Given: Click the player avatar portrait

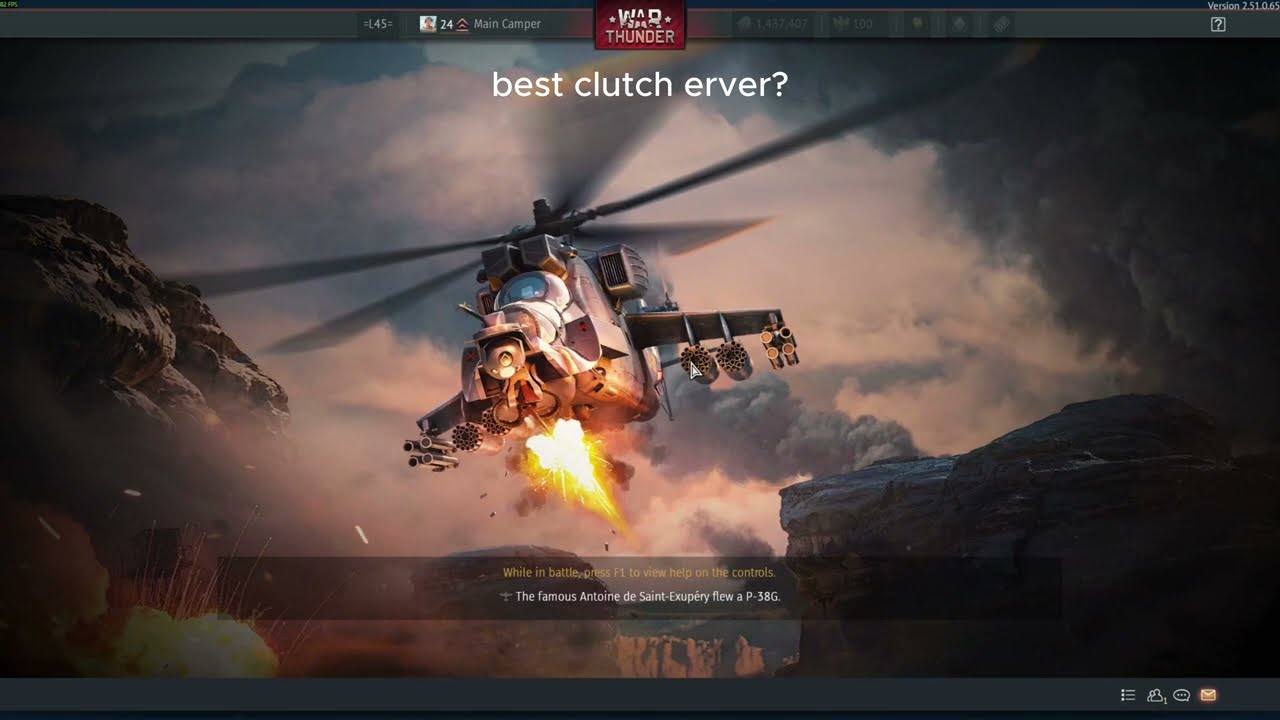Looking at the screenshot, I should click(x=428, y=24).
